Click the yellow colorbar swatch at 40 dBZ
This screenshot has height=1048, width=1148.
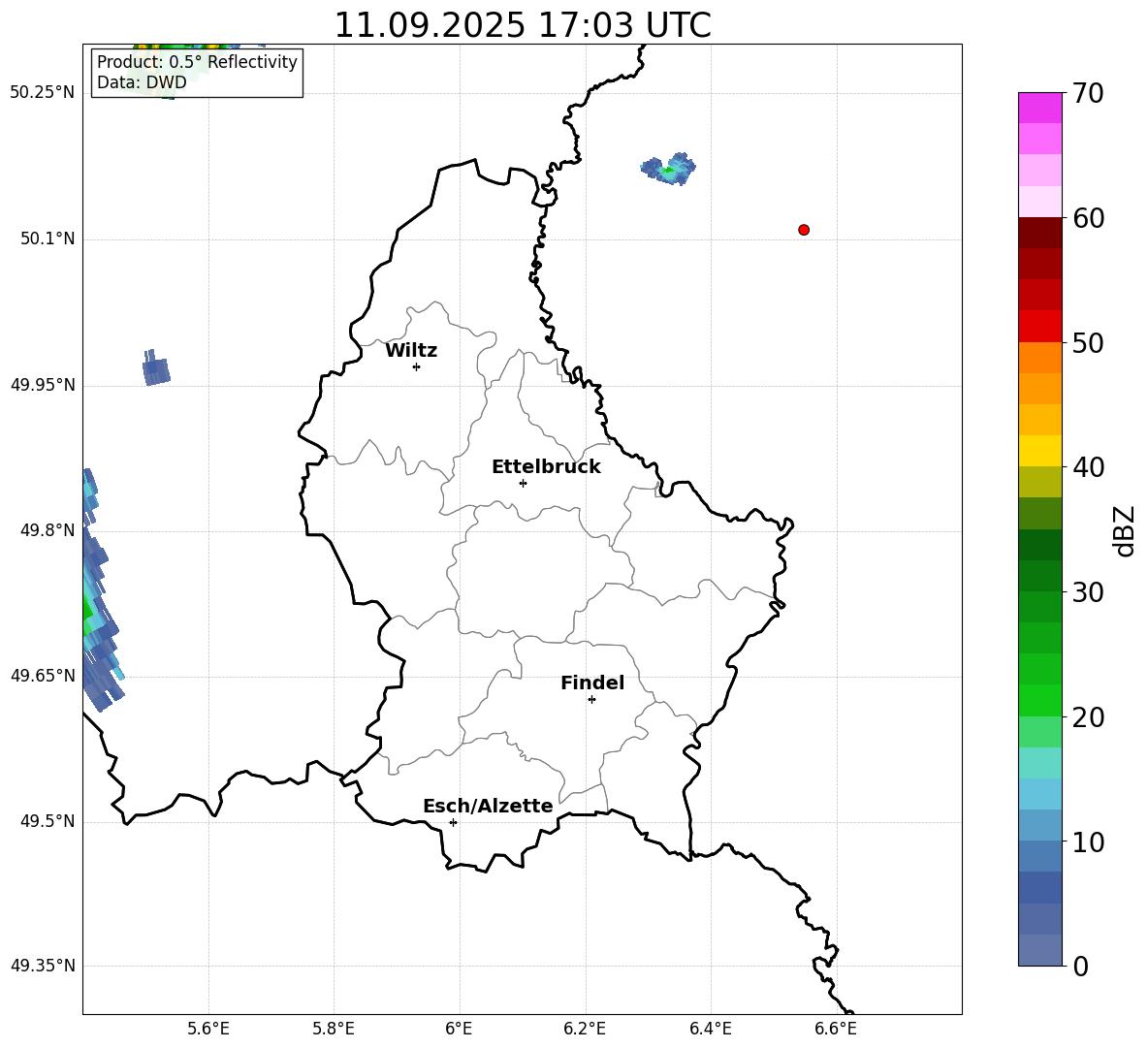tap(1040, 451)
